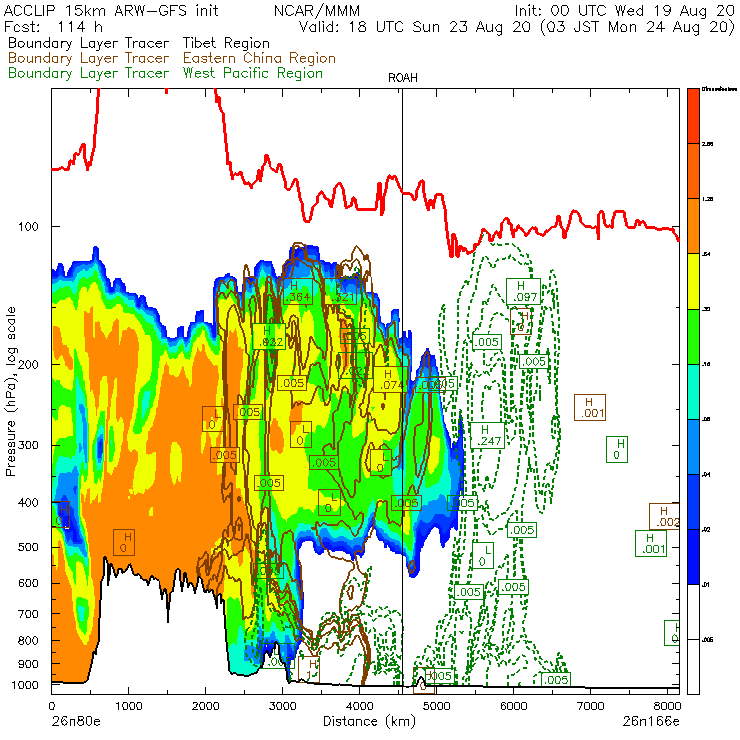Image resolution: width=740 pixels, height=740 pixels.
Task: Click the 6000 distance tick label
Action: tap(513, 706)
